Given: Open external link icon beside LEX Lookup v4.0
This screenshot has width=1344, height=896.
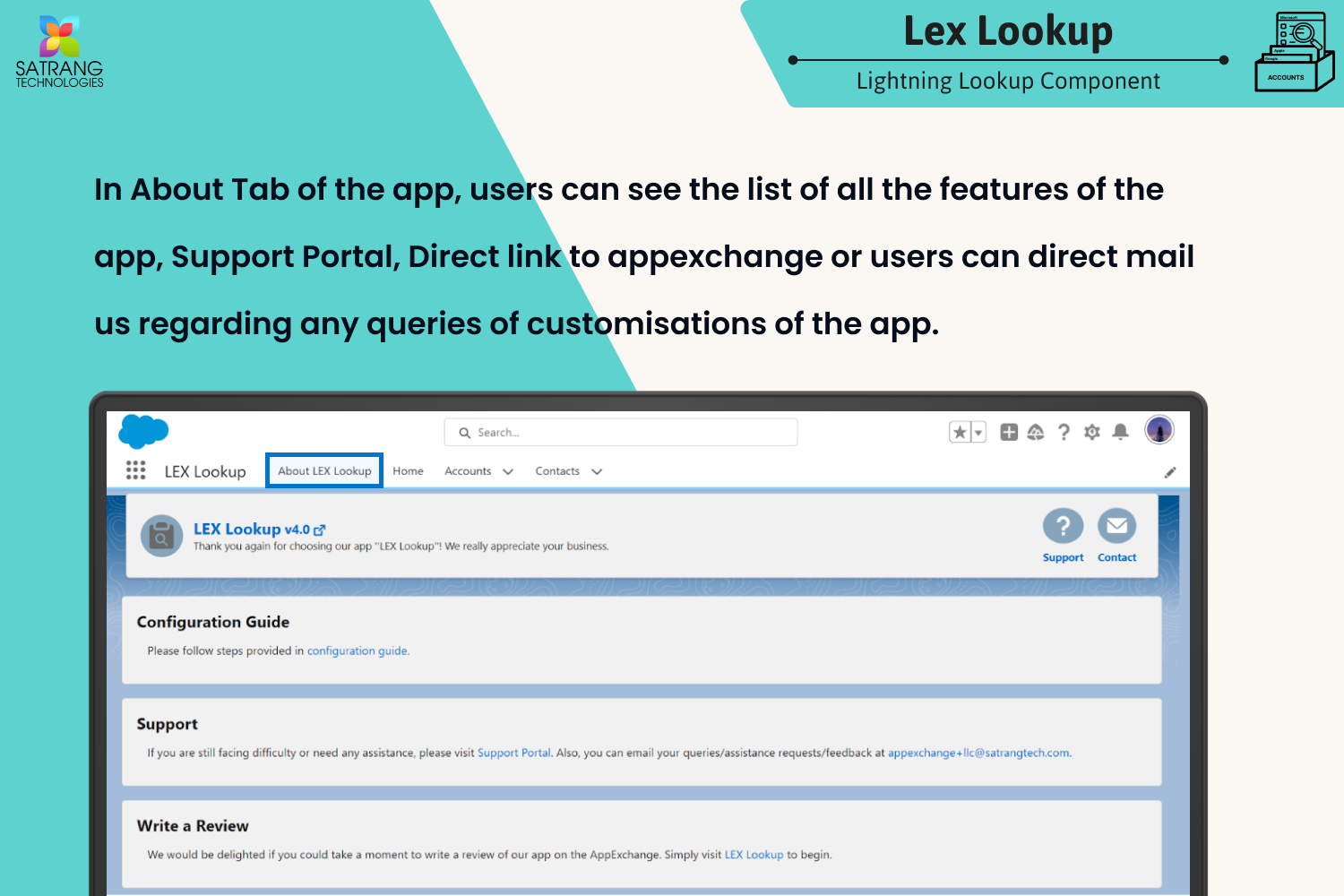Looking at the screenshot, I should point(320,530).
